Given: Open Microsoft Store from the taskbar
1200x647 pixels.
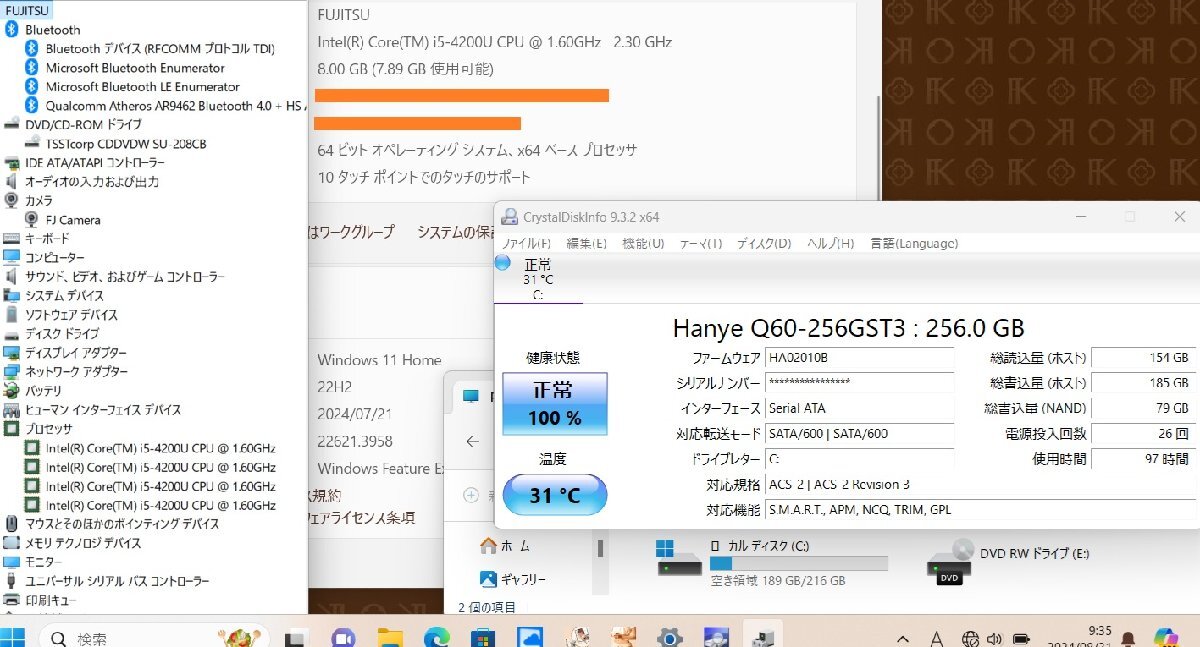Looking at the screenshot, I should 483,638.
